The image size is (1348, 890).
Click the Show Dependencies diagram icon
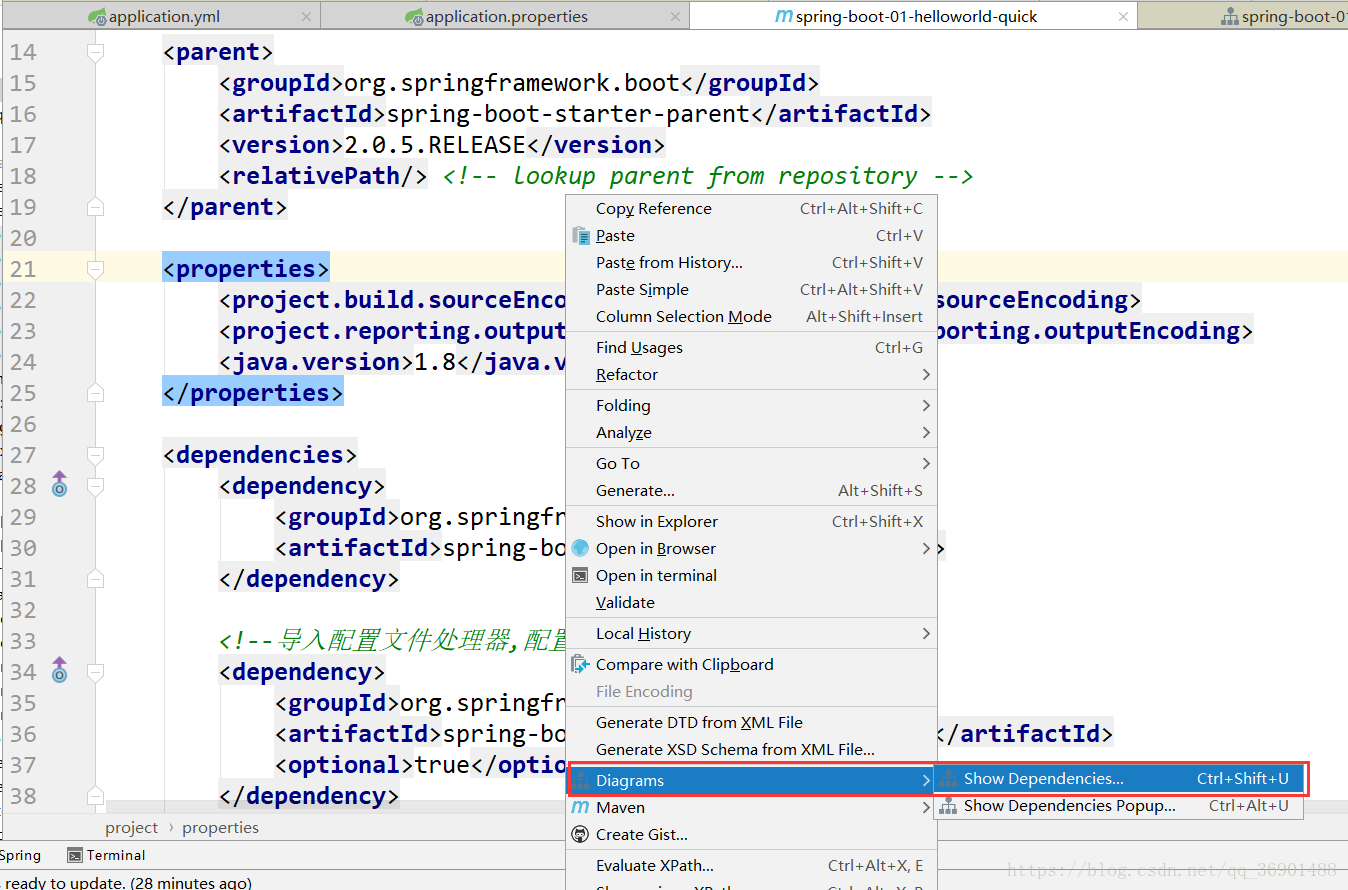click(x=948, y=779)
